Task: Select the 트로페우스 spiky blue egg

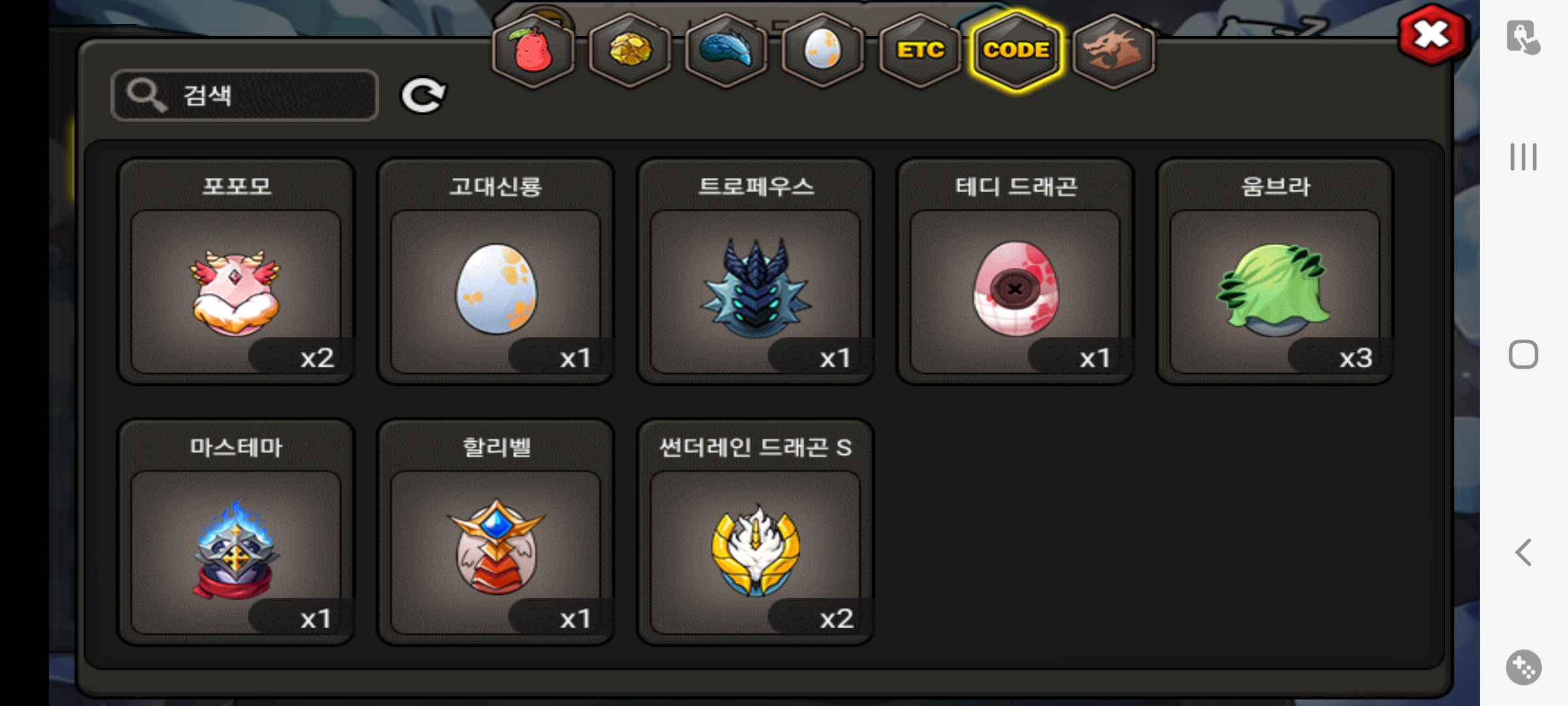Action: 755,271
